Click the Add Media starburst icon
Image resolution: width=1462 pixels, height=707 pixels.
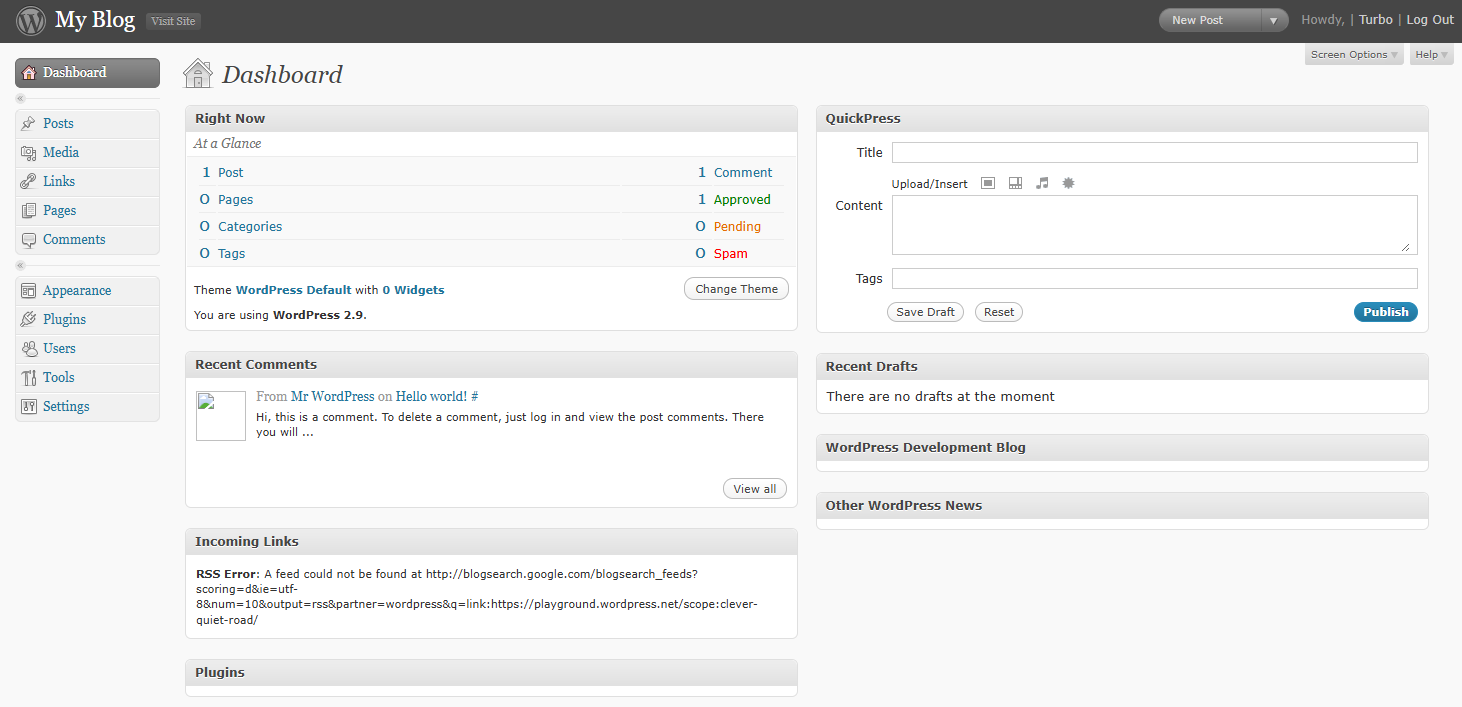coord(1068,183)
